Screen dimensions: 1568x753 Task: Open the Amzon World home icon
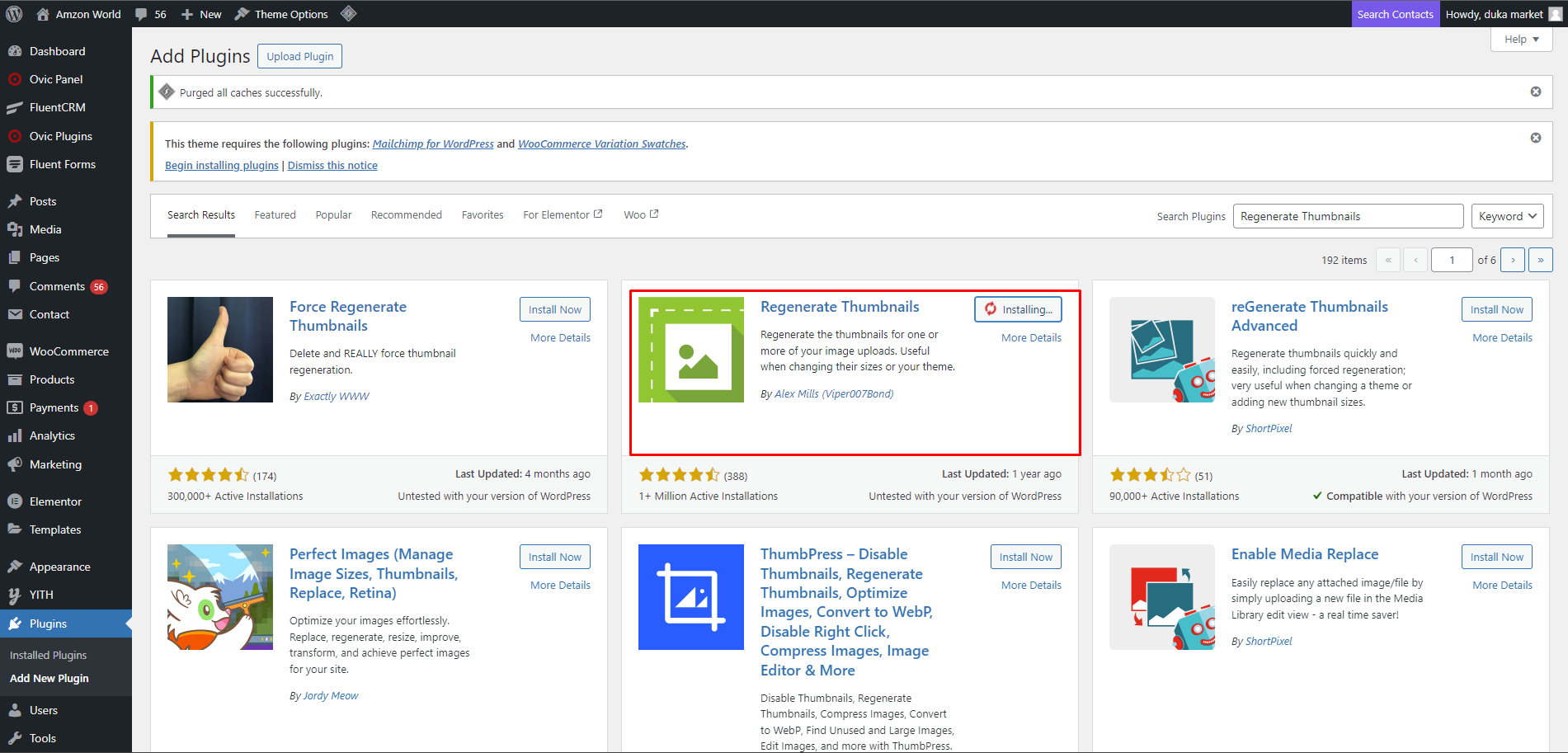click(43, 14)
